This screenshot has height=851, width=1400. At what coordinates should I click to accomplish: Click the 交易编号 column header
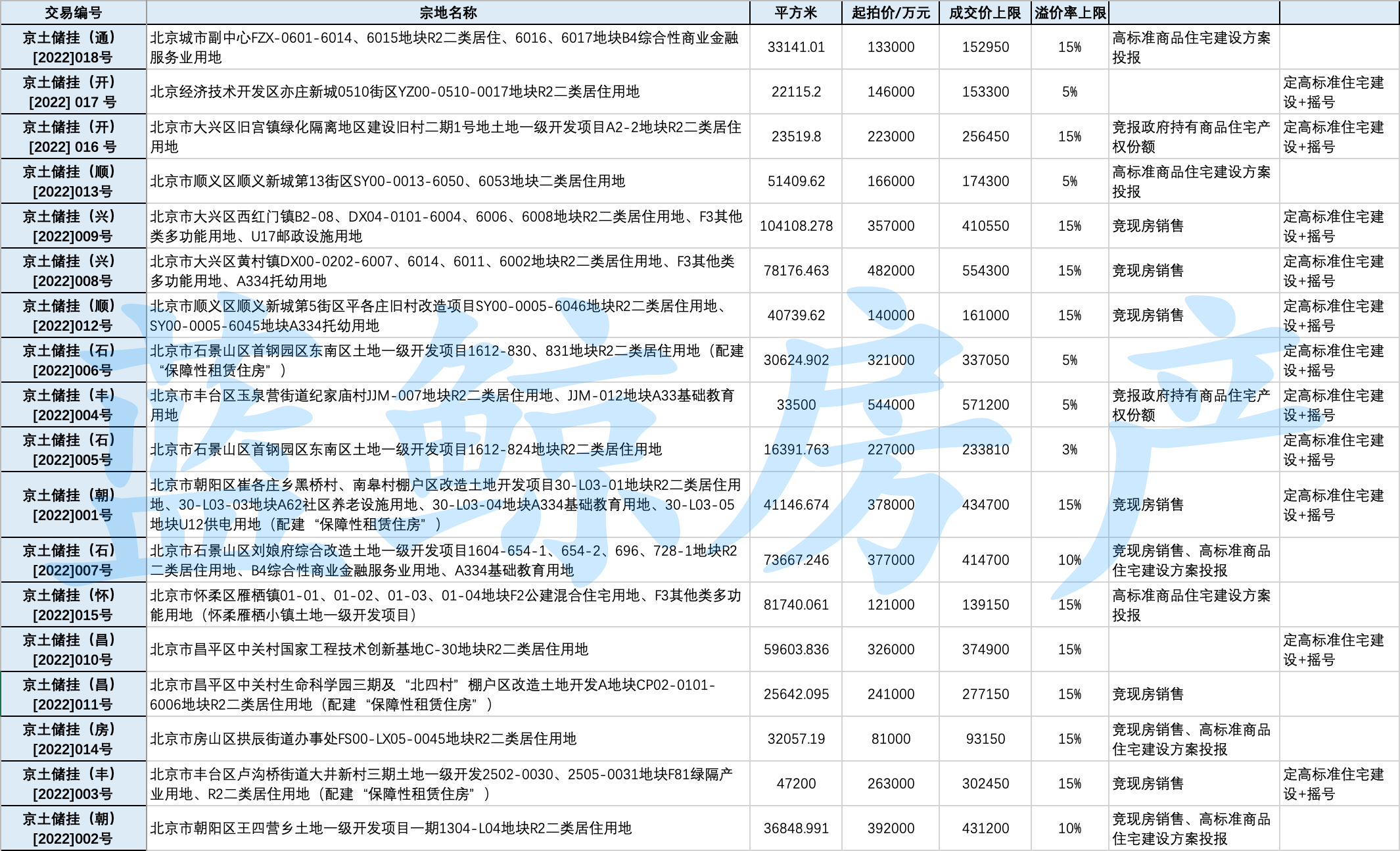73,12
